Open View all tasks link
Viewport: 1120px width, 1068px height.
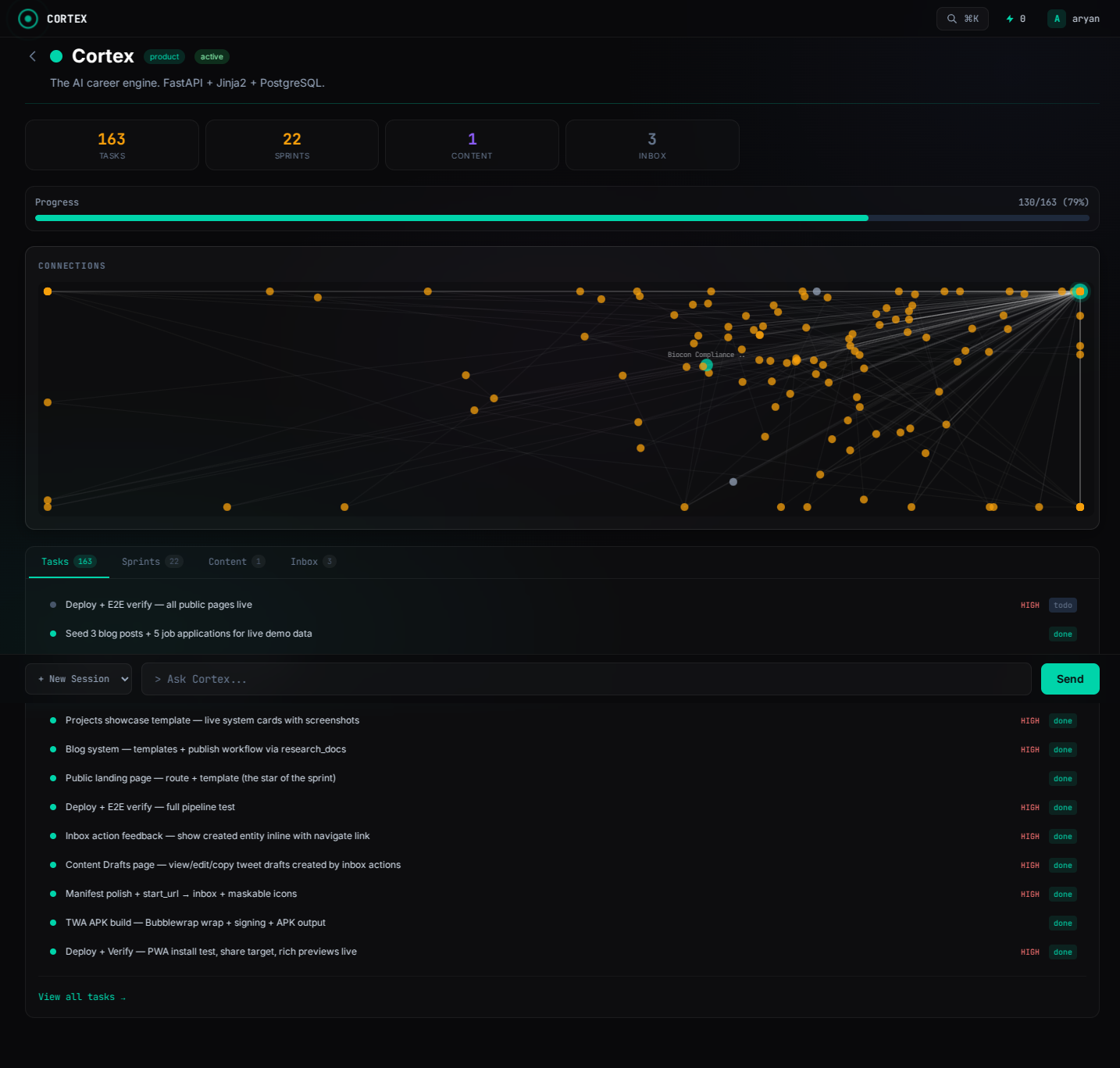(82, 997)
